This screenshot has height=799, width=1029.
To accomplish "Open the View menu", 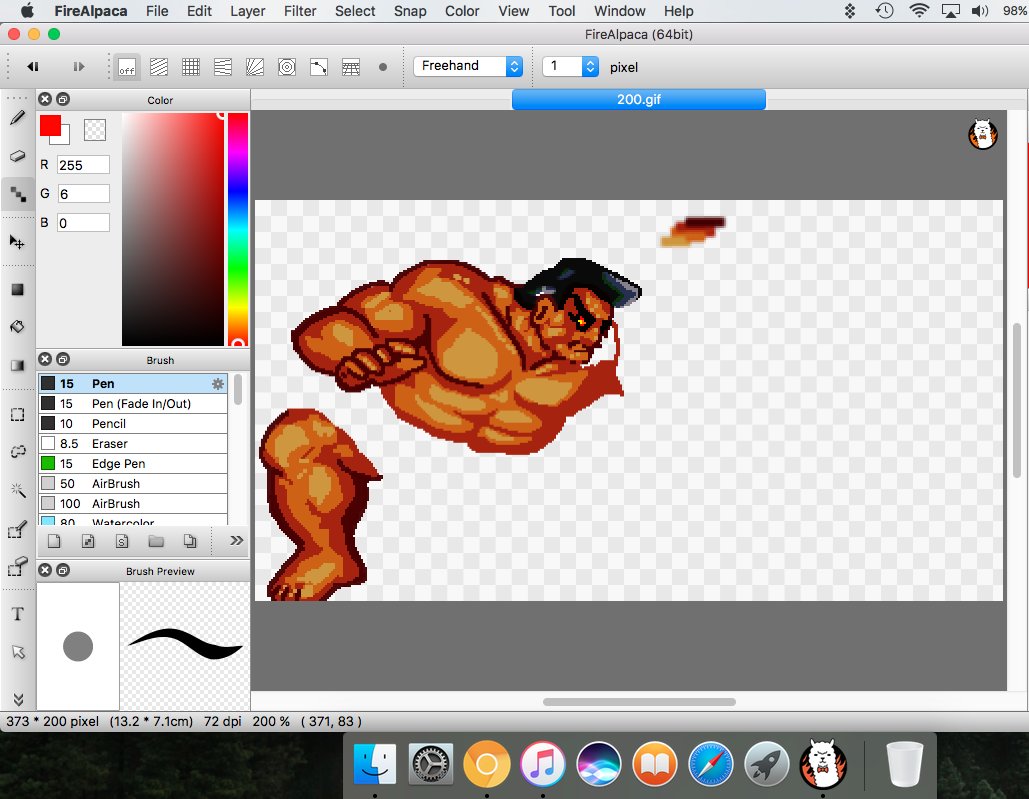I will point(513,11).
